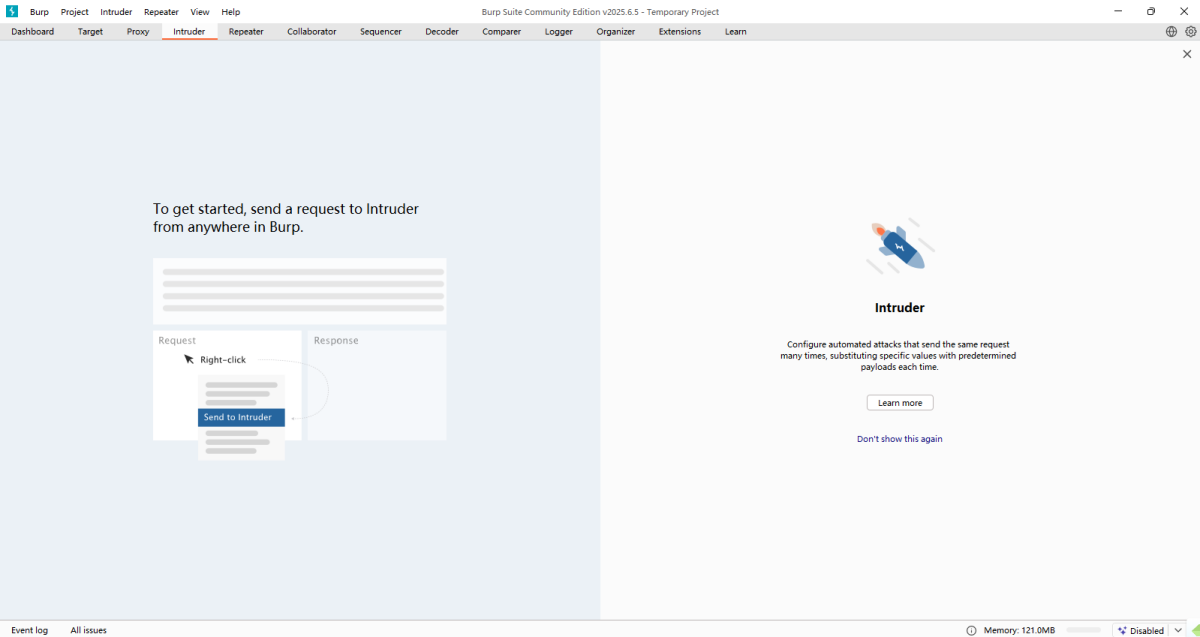
Task: Open the Burp menu
Action: pos(39,12)
